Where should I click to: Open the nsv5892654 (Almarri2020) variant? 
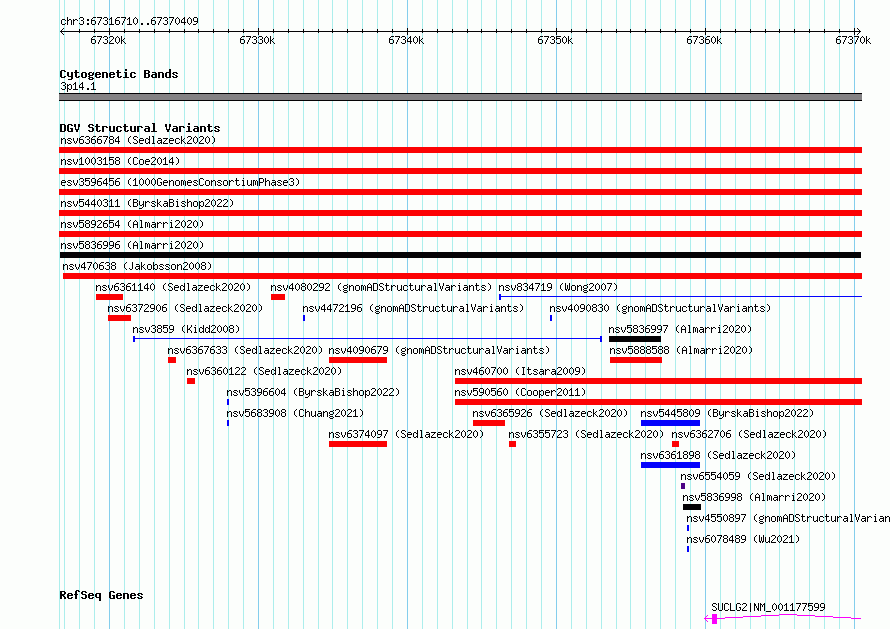[132, 224]
